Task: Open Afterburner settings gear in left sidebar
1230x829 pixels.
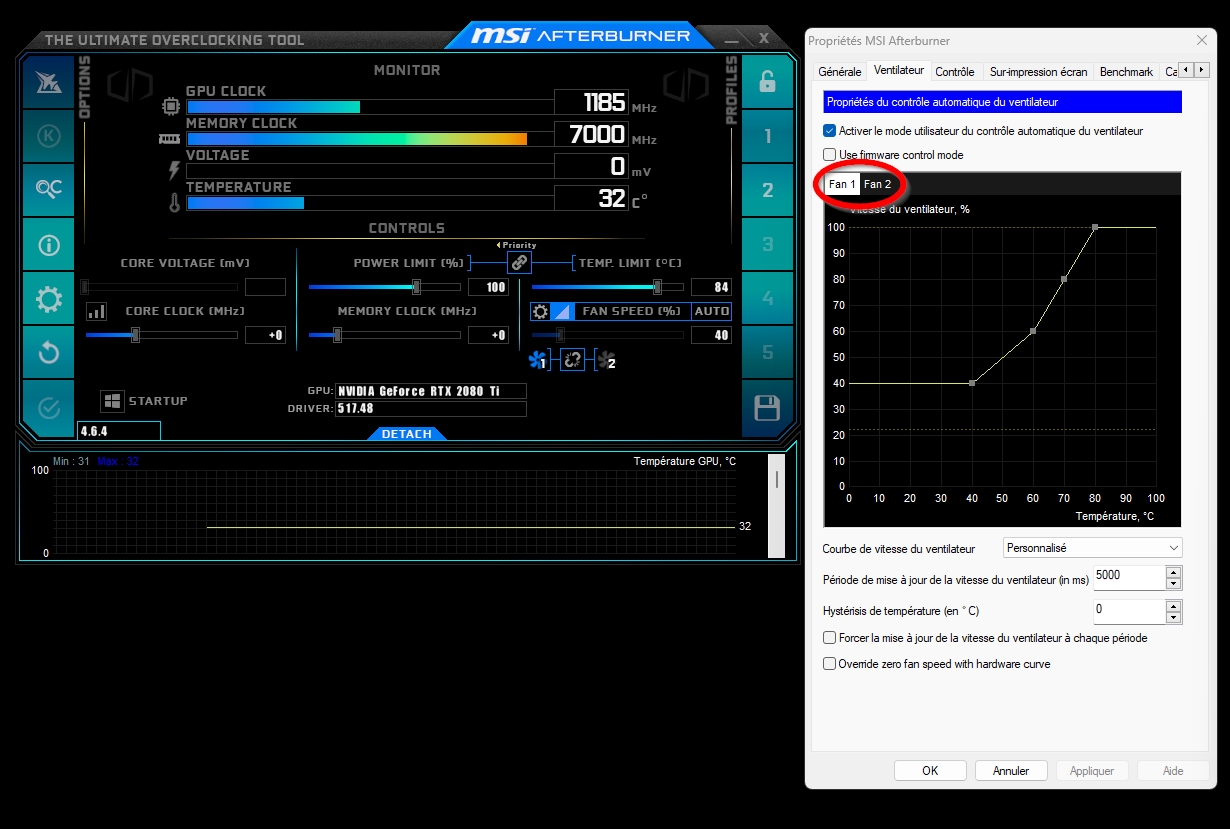Action: 48,298
